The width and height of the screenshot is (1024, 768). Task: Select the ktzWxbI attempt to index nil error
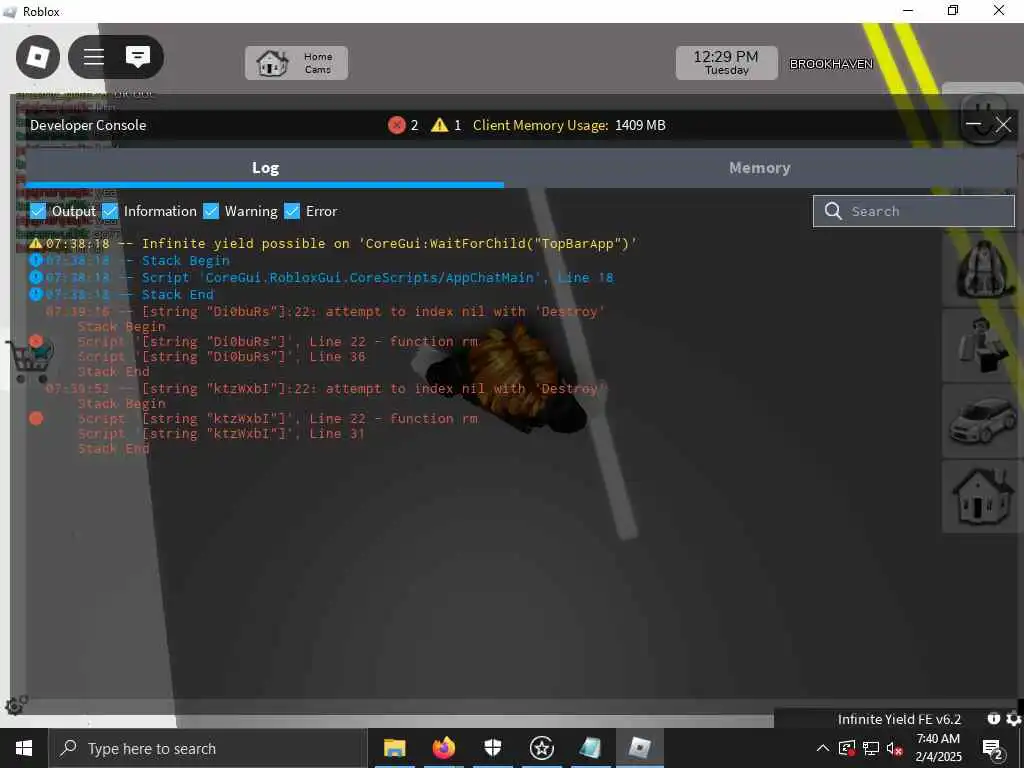click(325, 389)
